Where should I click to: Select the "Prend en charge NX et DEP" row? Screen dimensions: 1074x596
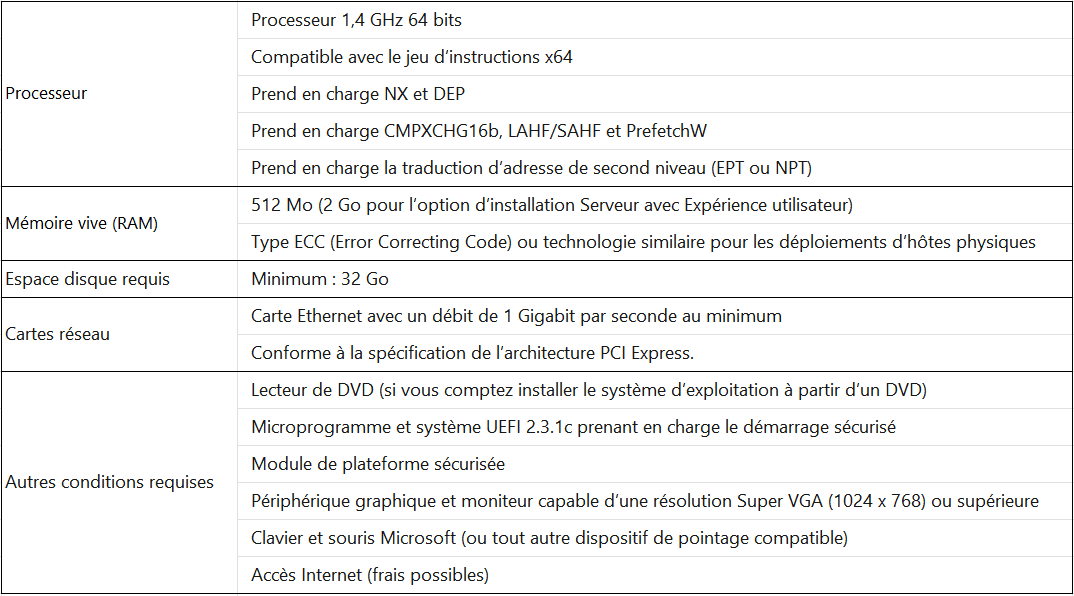358,94
